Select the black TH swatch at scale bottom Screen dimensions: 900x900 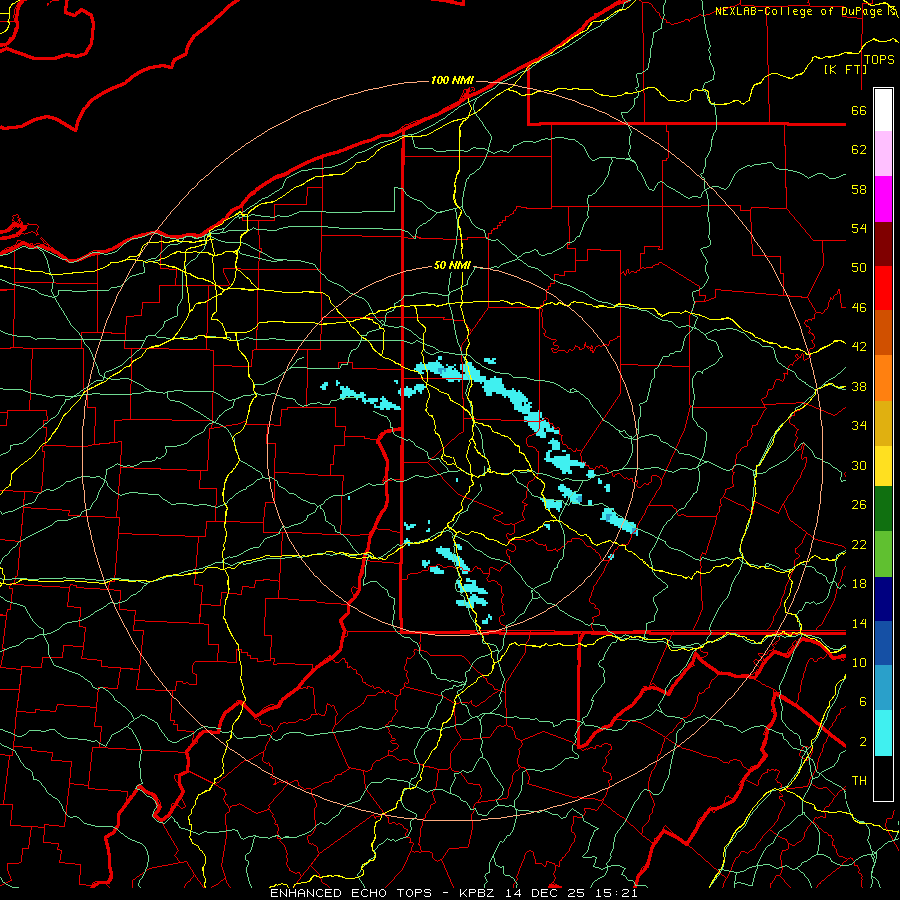883,778
